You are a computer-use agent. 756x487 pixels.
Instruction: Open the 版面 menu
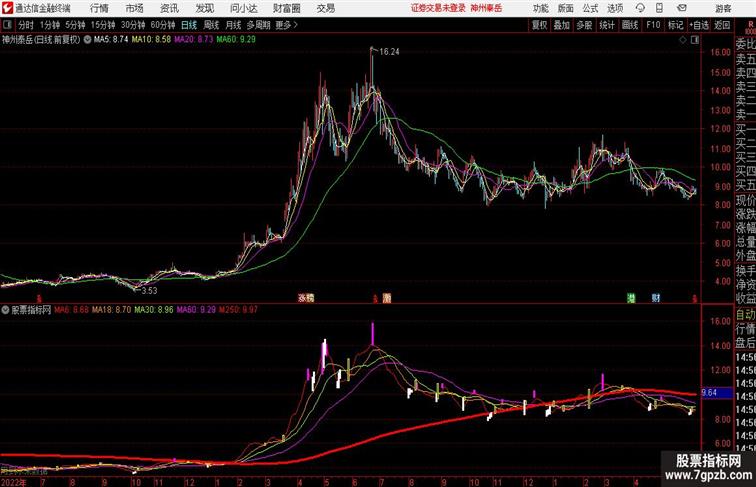click(x=566, y=8)
